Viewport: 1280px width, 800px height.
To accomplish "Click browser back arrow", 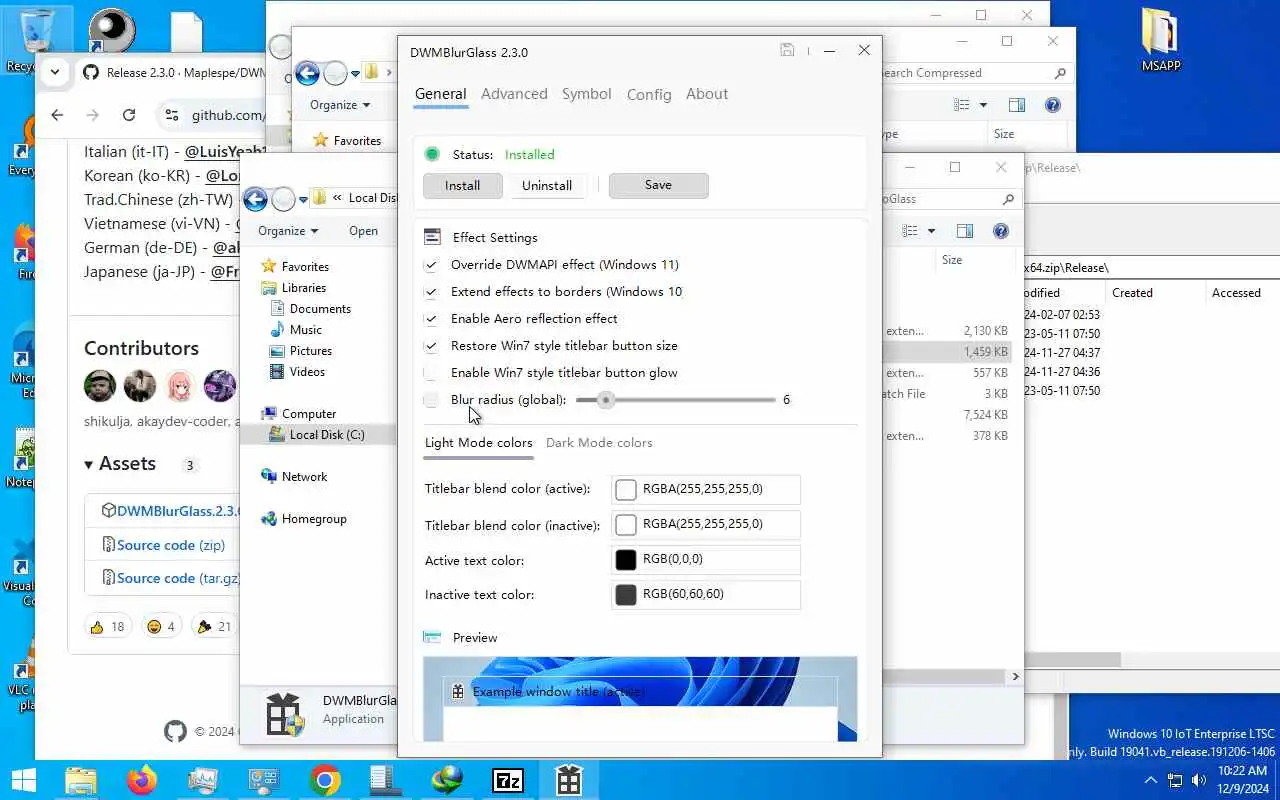I will coord(57,115).
